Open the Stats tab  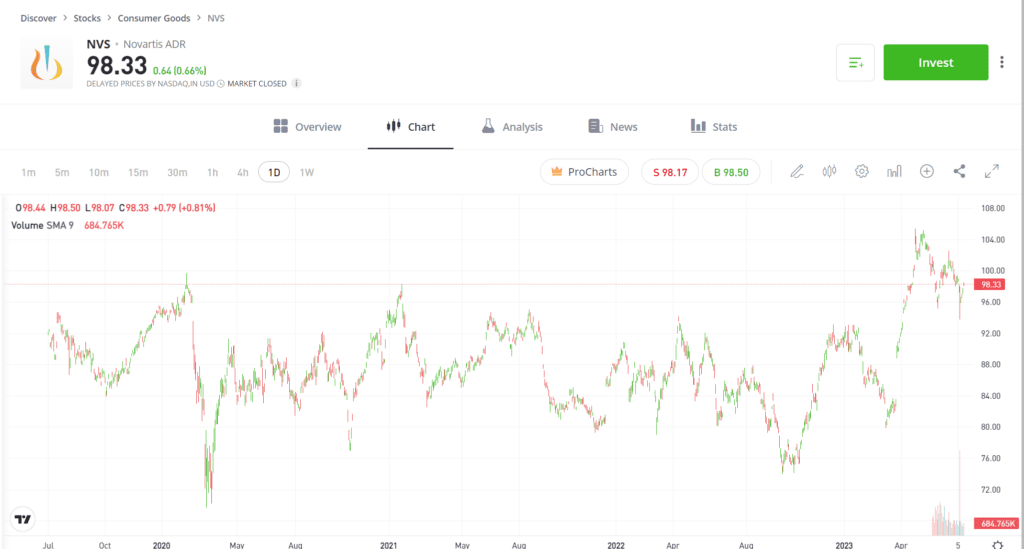[714, 127]
